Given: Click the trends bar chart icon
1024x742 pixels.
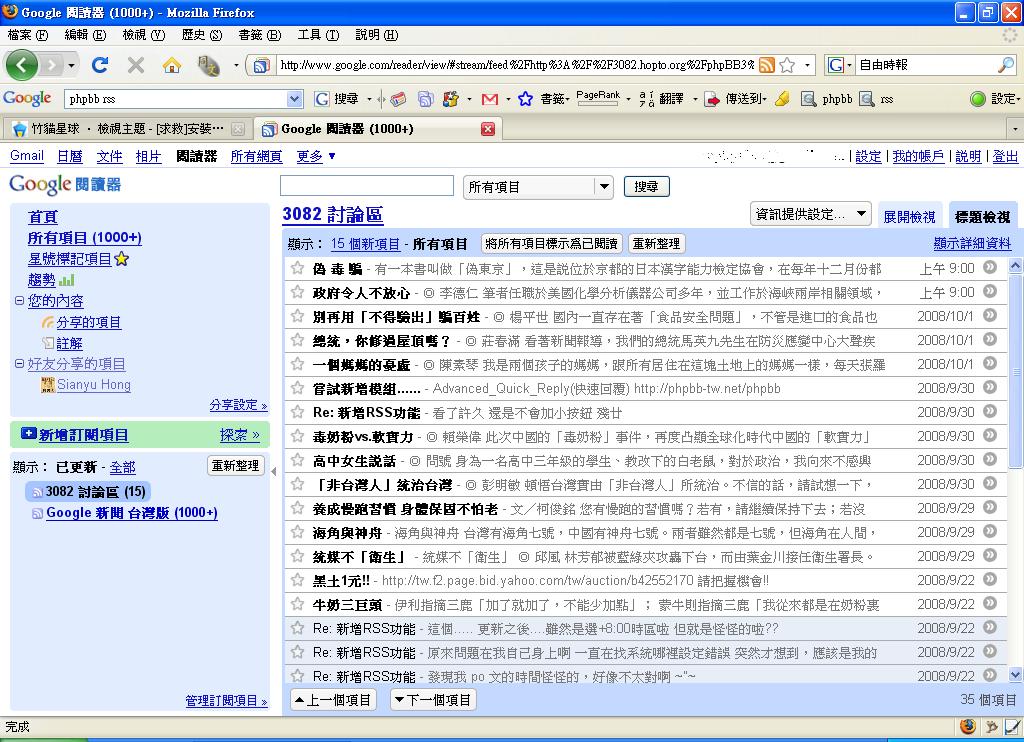Looking at the screenshot, I should [67, 280].
